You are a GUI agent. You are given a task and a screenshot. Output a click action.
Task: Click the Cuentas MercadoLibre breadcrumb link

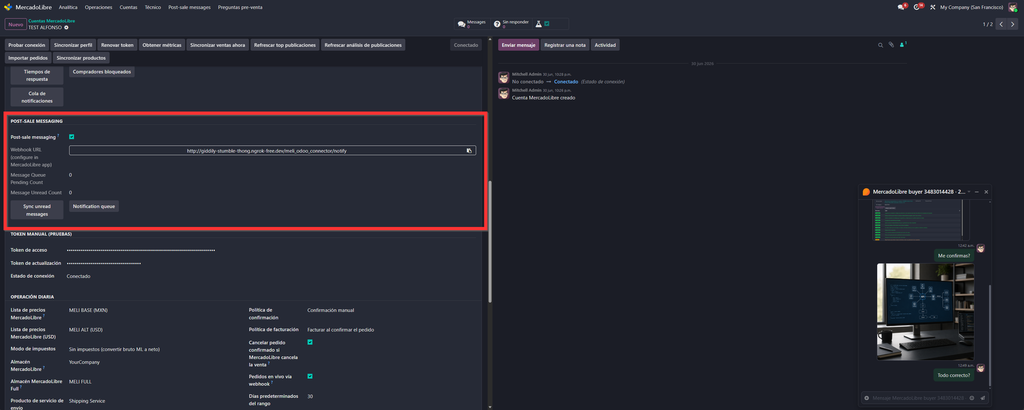pyautogui.click(x=52, y=21)
